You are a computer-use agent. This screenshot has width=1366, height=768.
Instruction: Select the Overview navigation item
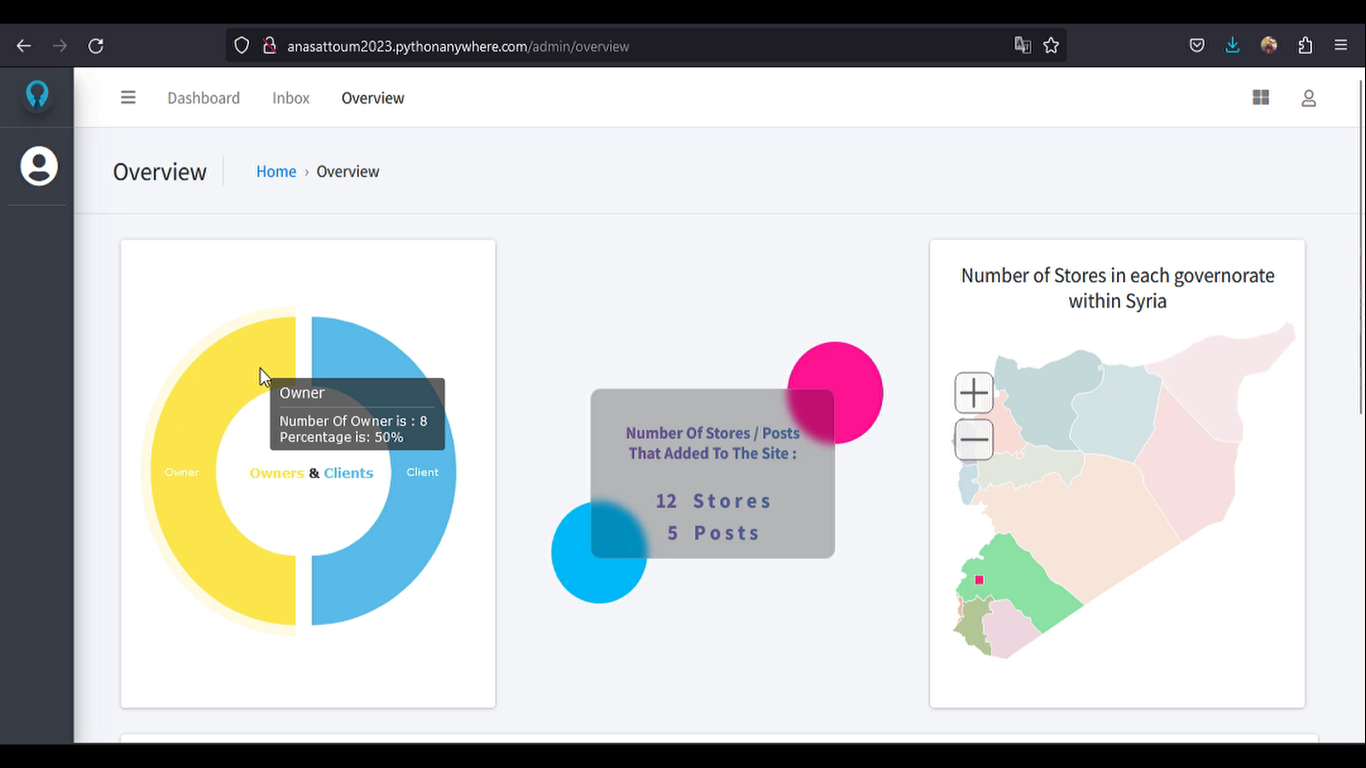coord(372,98)
